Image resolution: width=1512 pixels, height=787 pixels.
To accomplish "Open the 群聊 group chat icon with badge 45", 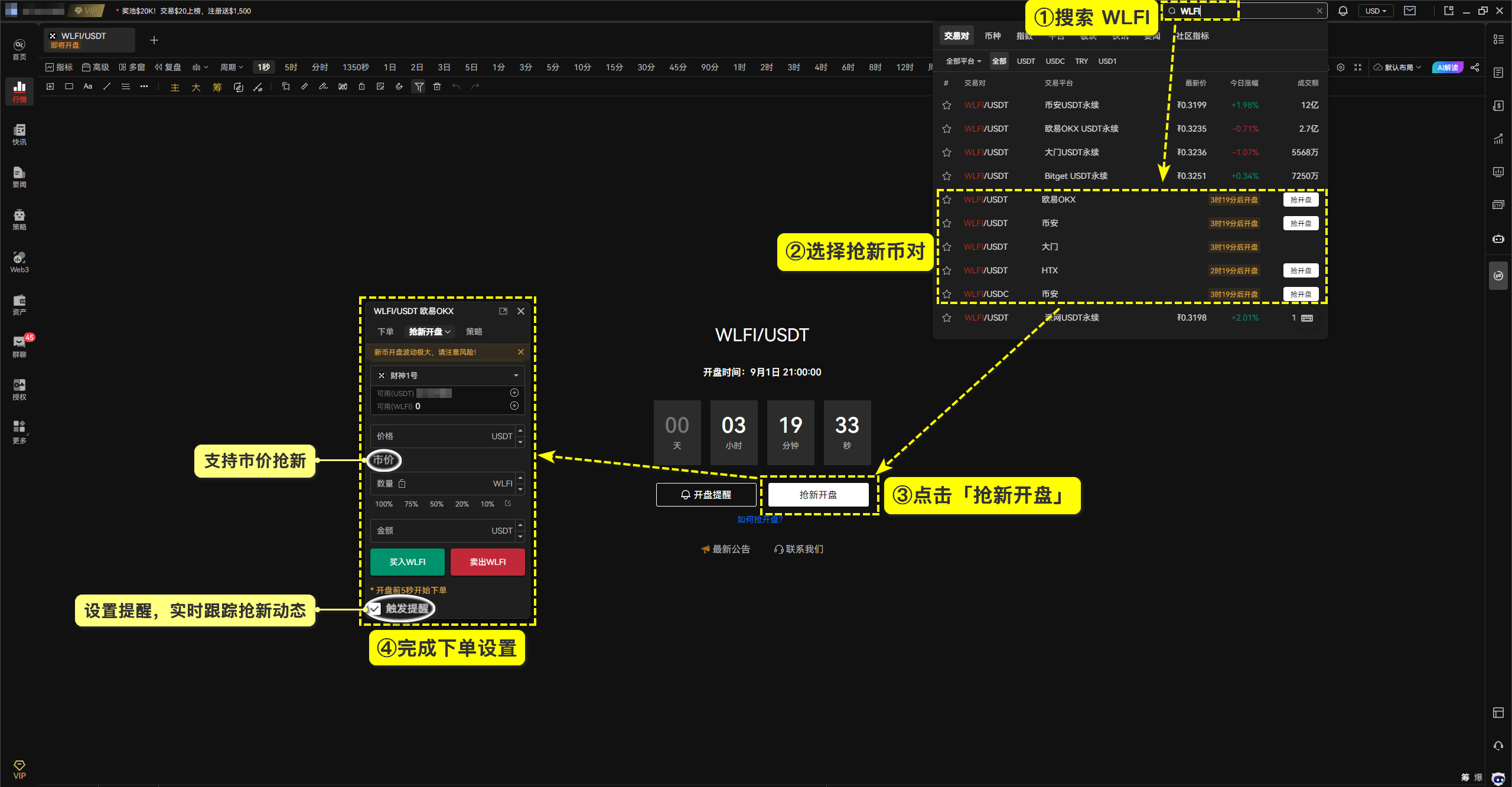I will click(19, 347).
